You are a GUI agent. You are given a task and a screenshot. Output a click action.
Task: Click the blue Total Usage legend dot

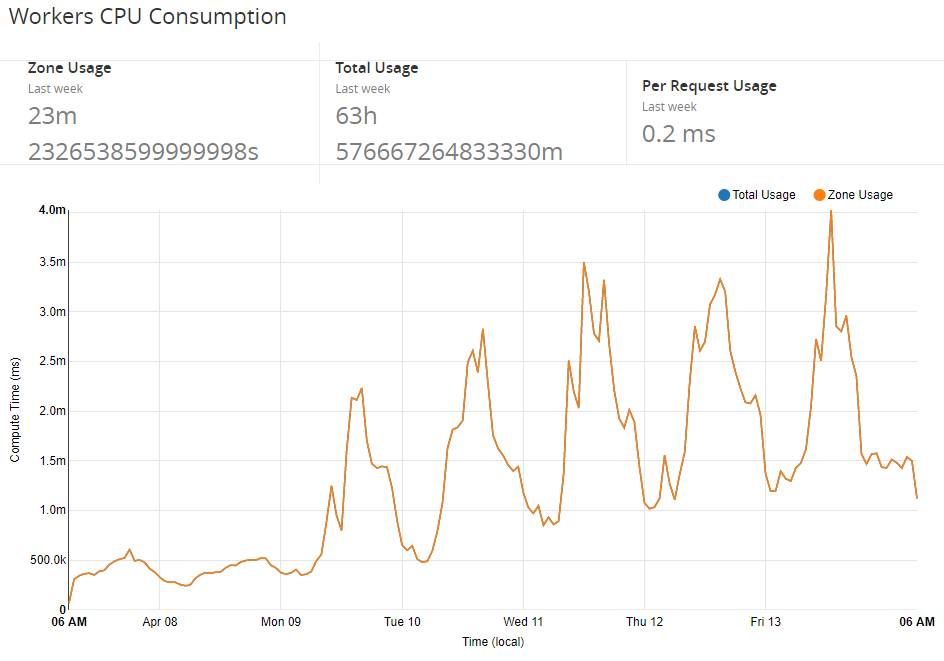724,195
